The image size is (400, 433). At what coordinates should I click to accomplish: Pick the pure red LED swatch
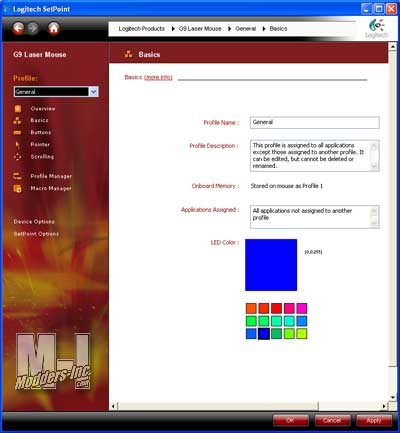click(x=276, y=308)
